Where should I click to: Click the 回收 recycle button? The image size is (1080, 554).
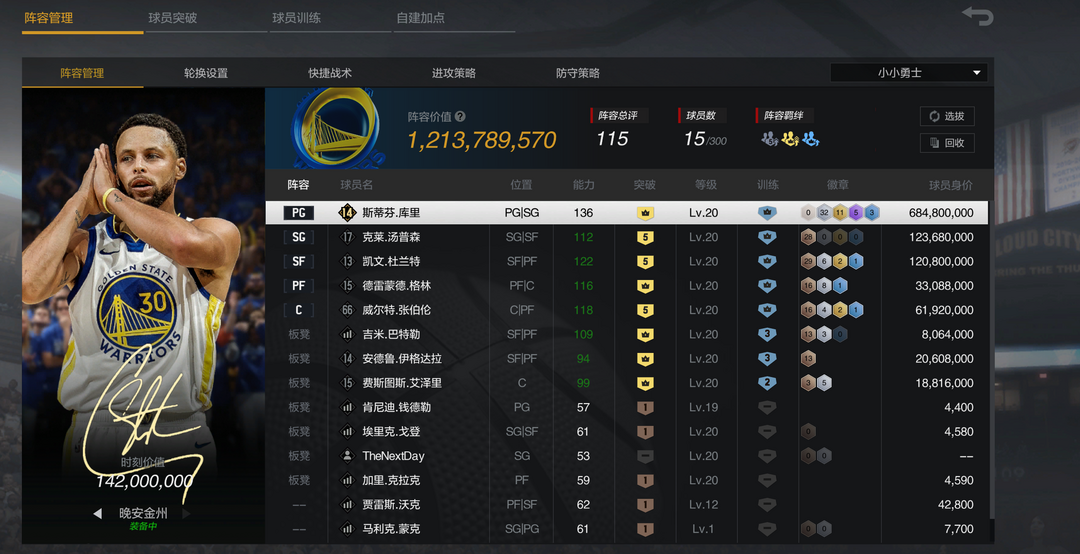point(946,143)
